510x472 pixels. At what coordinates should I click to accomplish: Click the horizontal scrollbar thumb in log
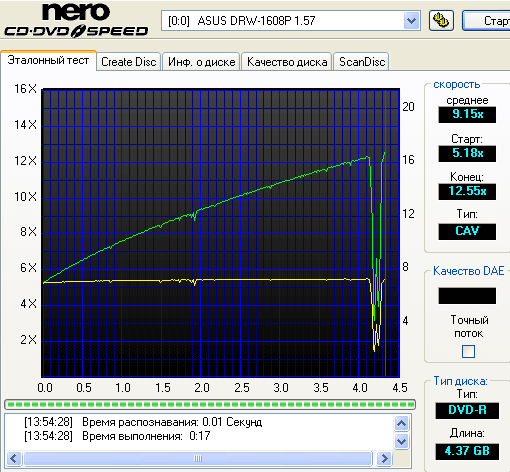198,458
